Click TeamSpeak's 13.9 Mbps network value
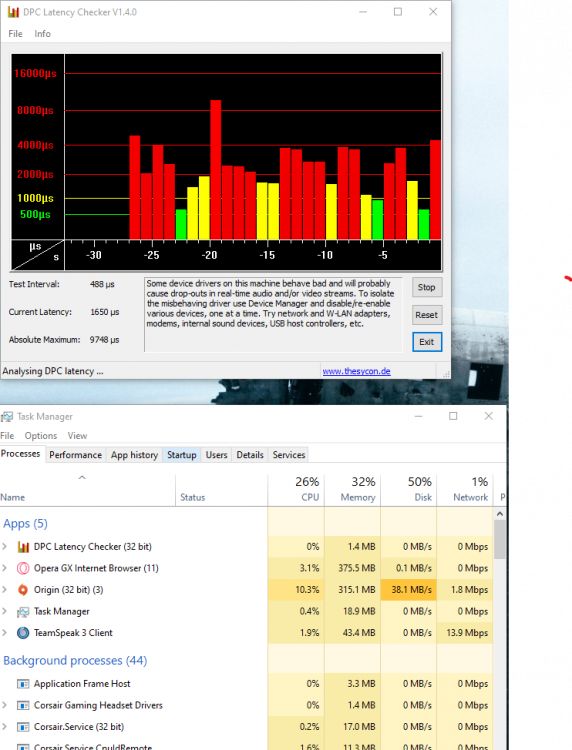572x750 pixels. pos(465,633)
